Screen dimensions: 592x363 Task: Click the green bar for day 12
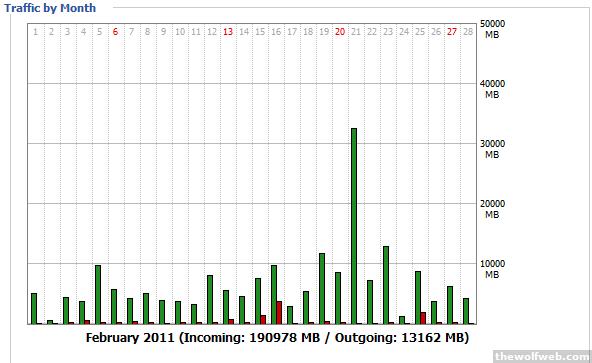tap(210, 300)
